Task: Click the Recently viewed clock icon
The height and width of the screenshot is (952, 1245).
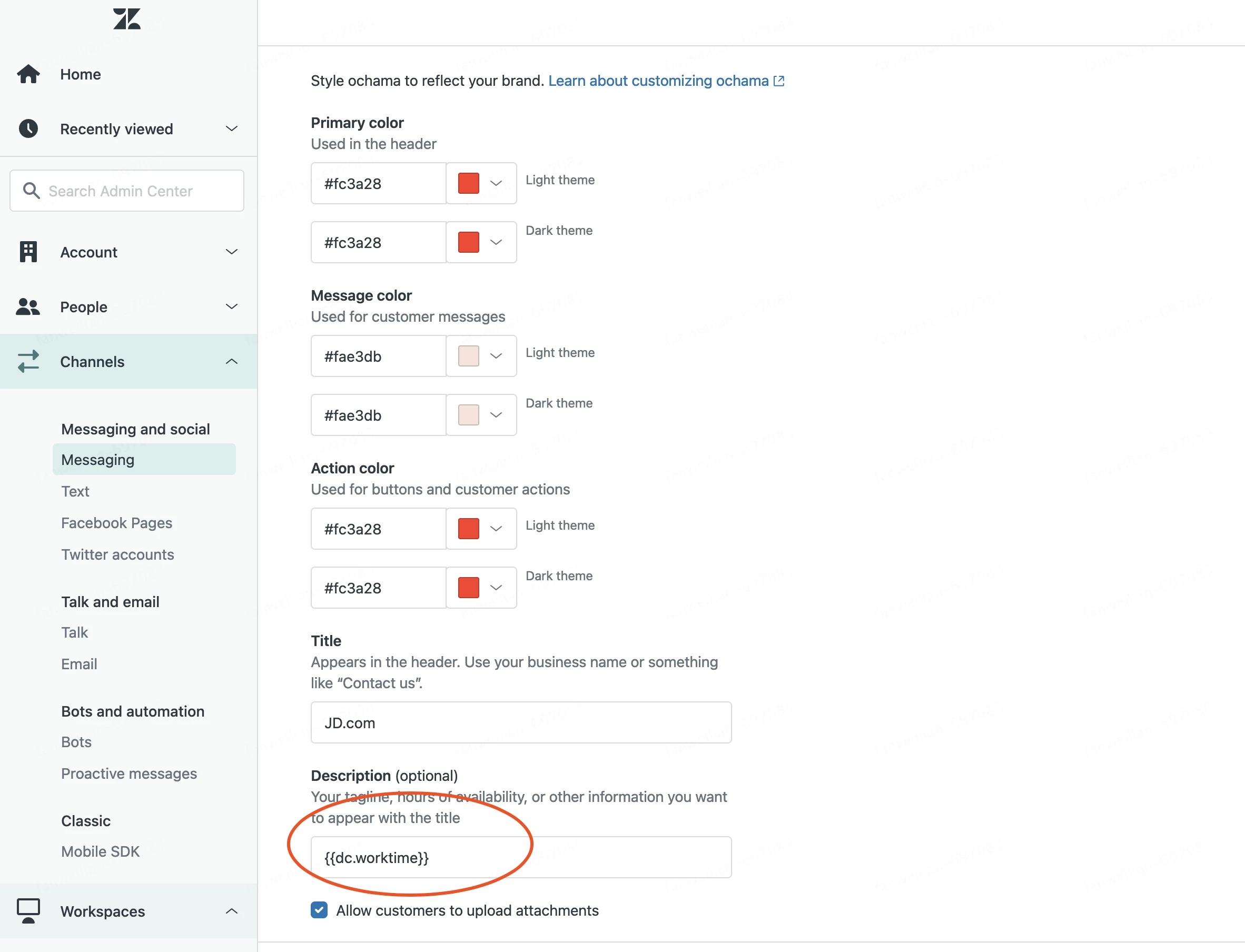Action: (28, 128)
